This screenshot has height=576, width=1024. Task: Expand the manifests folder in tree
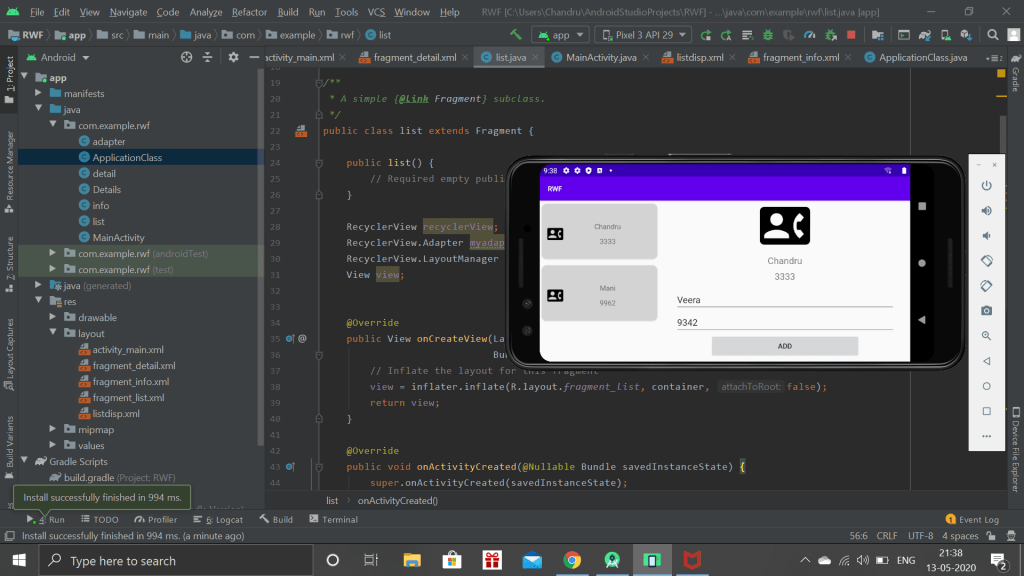point(38,94)
